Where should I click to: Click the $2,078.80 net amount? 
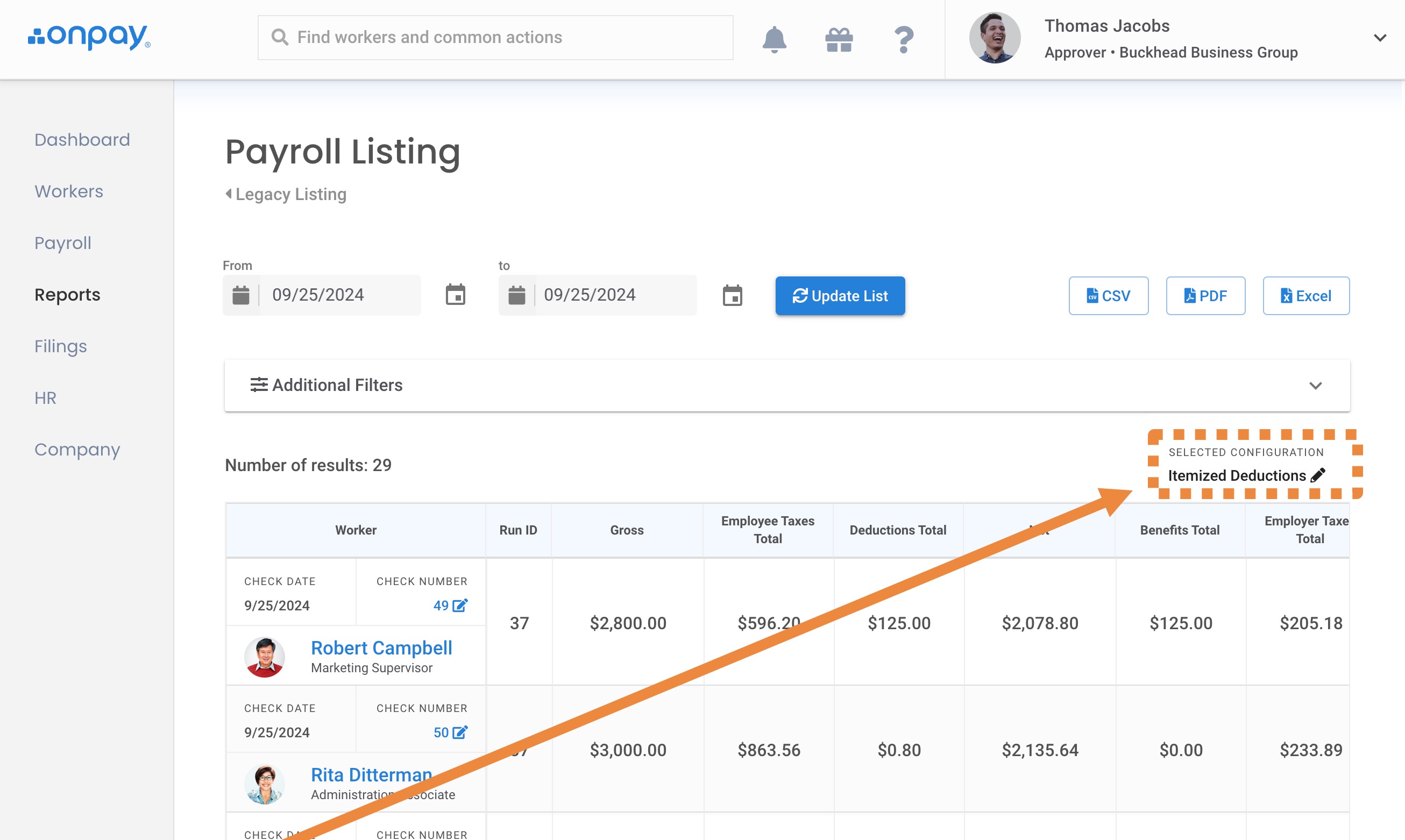click(x=1040, y=623)
